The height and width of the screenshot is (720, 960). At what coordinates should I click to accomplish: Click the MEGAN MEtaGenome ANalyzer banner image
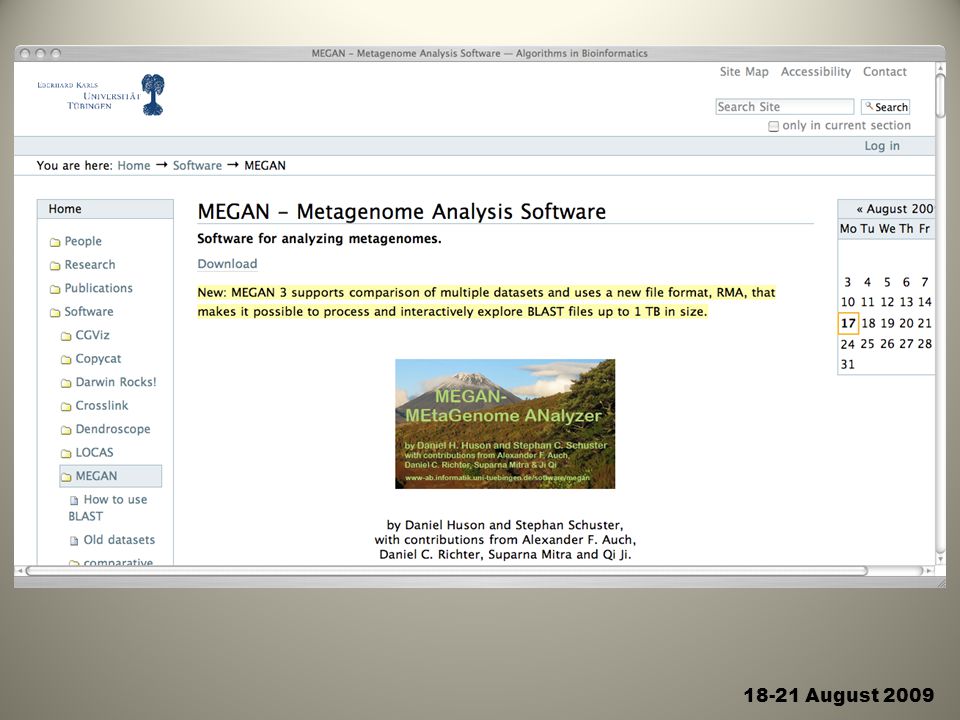[505, 424]
